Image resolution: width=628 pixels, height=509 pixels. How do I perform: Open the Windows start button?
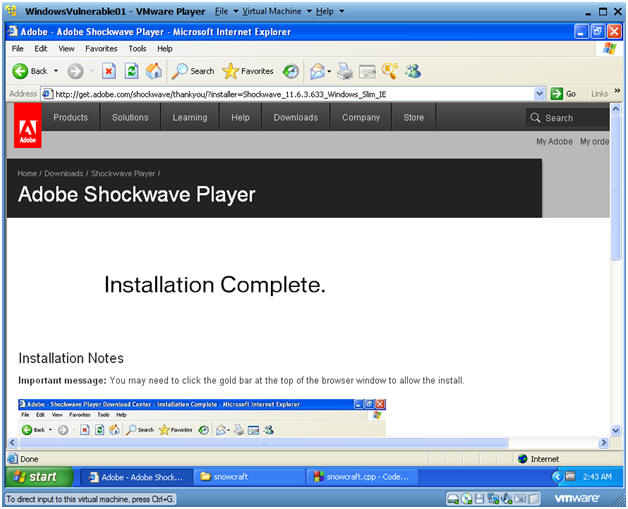point(39,477)
